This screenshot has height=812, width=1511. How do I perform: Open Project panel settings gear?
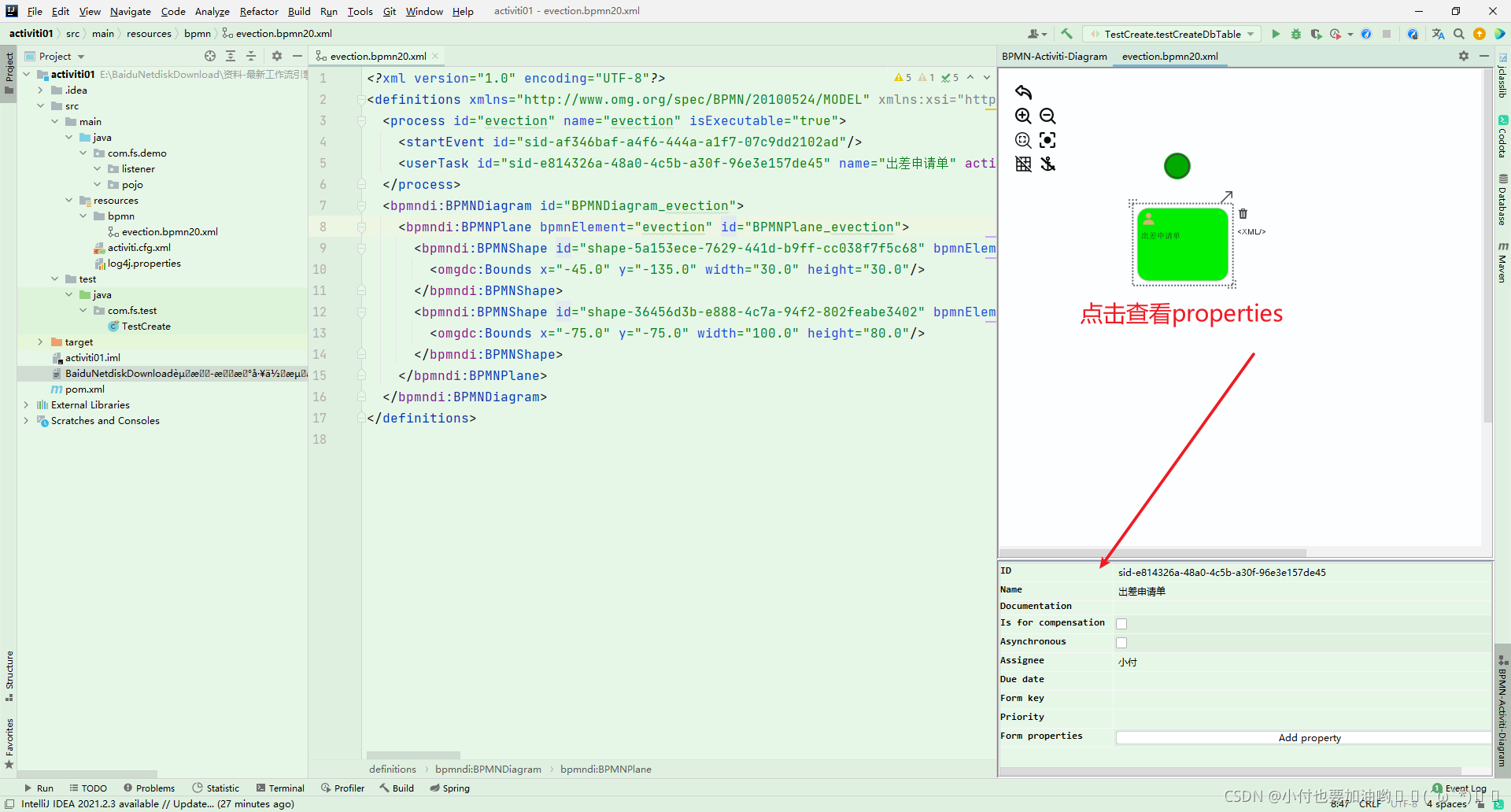tap(277, 56)
